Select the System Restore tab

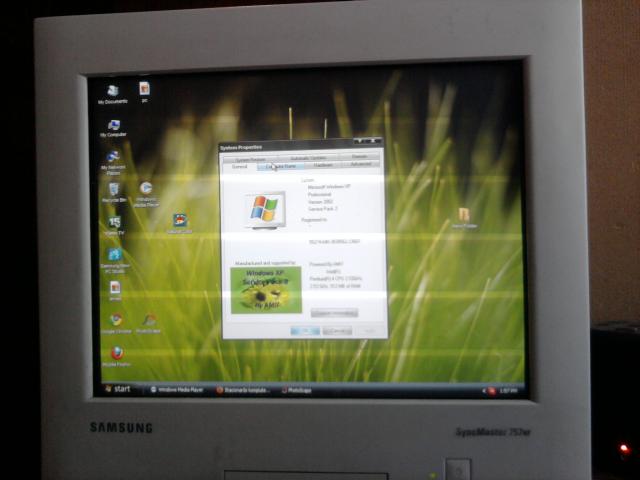click(250, 158)
